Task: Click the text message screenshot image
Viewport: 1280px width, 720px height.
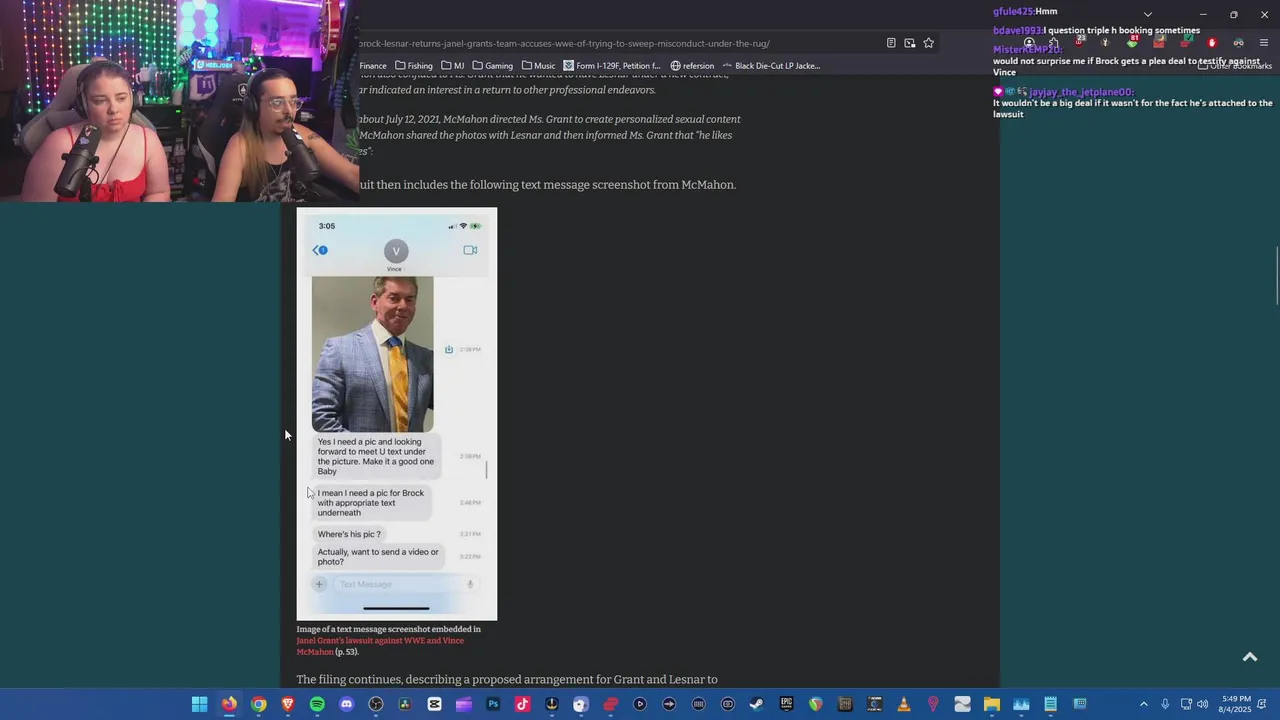Action: (x=397, y=414)
